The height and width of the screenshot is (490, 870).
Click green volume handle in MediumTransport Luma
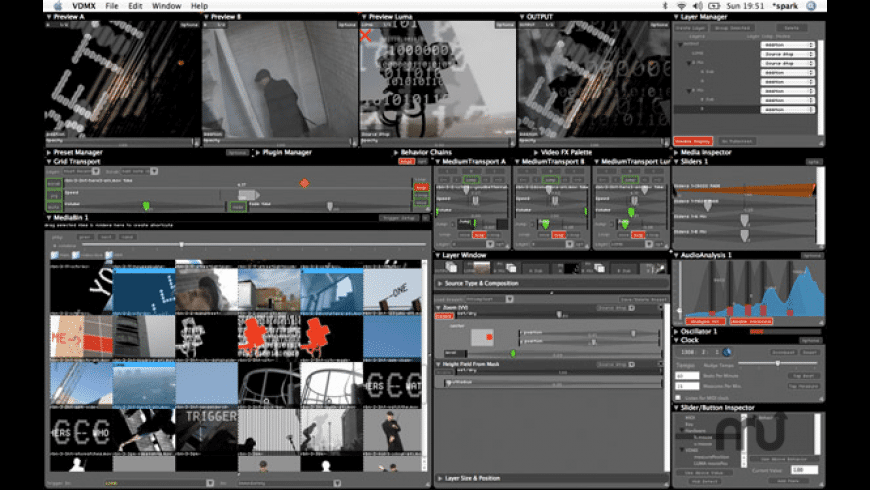(631, 212)
